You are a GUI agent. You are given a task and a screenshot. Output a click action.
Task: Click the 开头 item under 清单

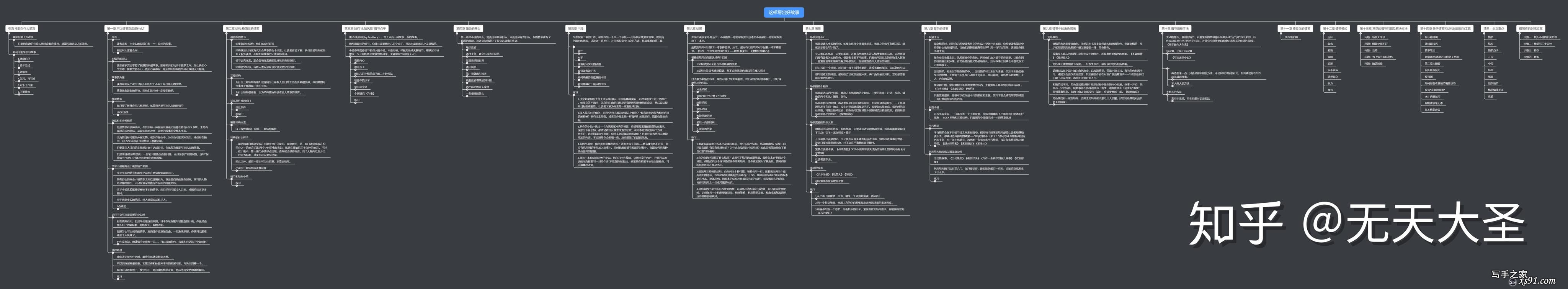click(1491, 57)
